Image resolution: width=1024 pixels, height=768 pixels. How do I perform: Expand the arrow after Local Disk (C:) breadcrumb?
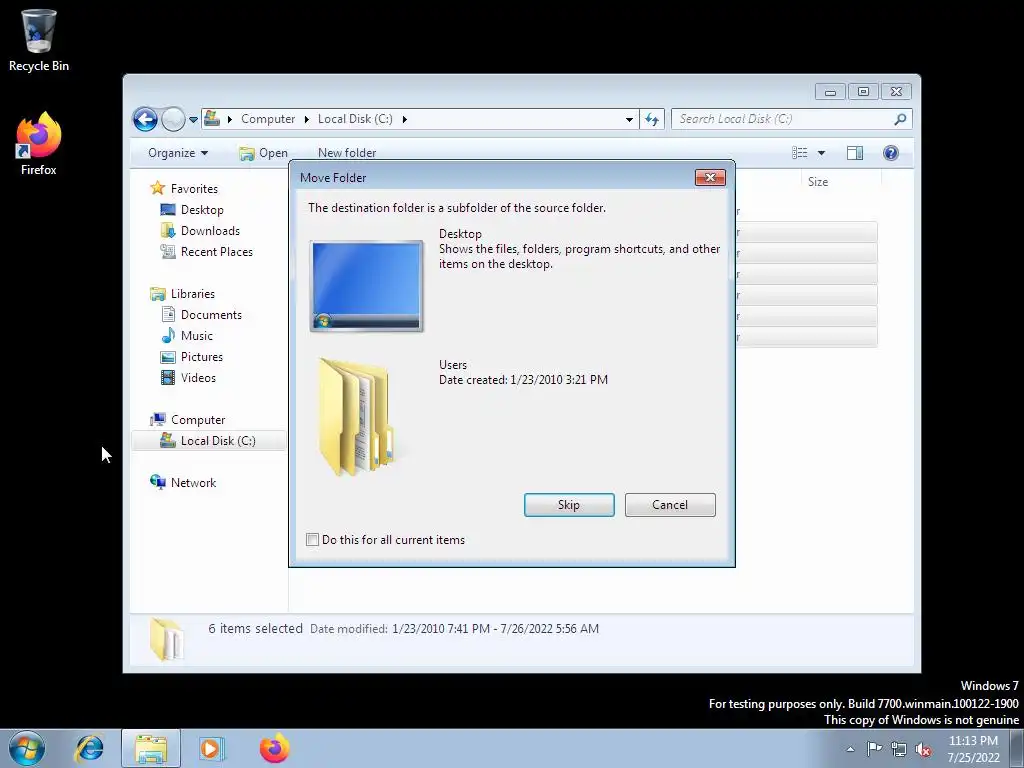[x=405, y=119]
